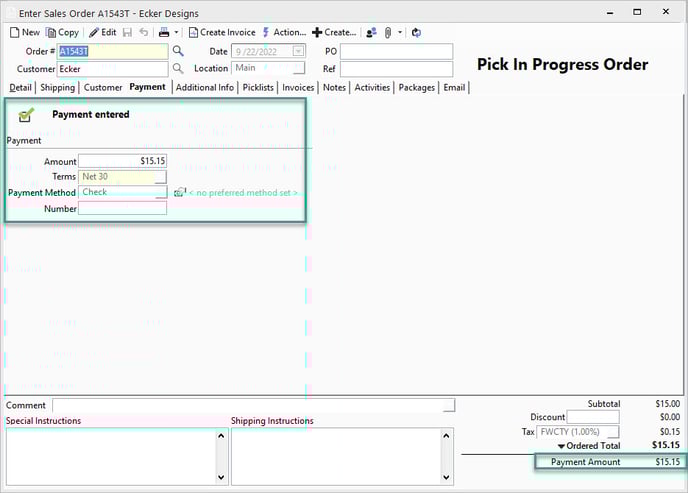Select the Payment tab
The image size is (688, 493).
tap(147, 87)
